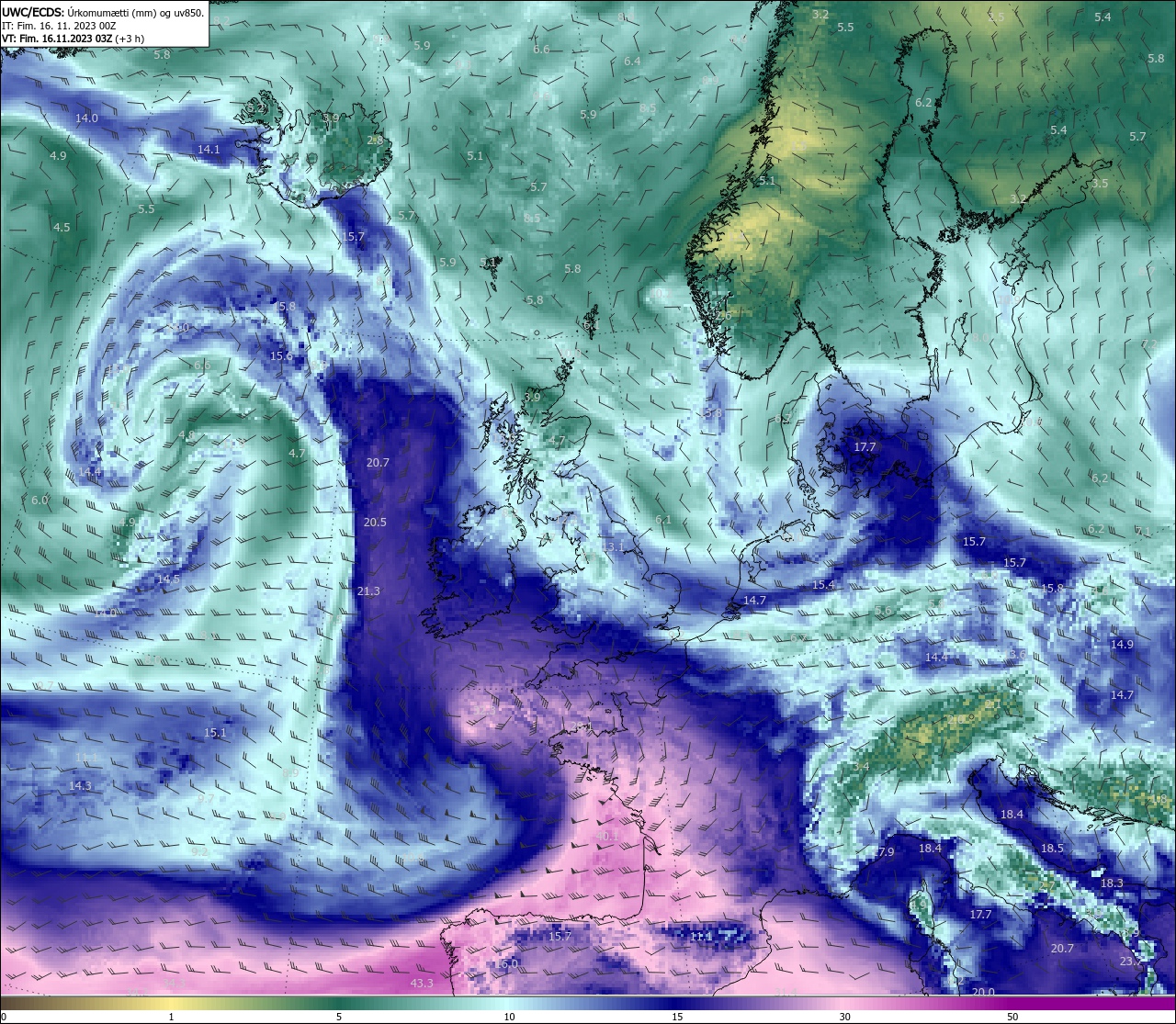Click the 18.3 value on the map
This screenshot has height=1024, width=1176.
click(x=1112, y=883)
